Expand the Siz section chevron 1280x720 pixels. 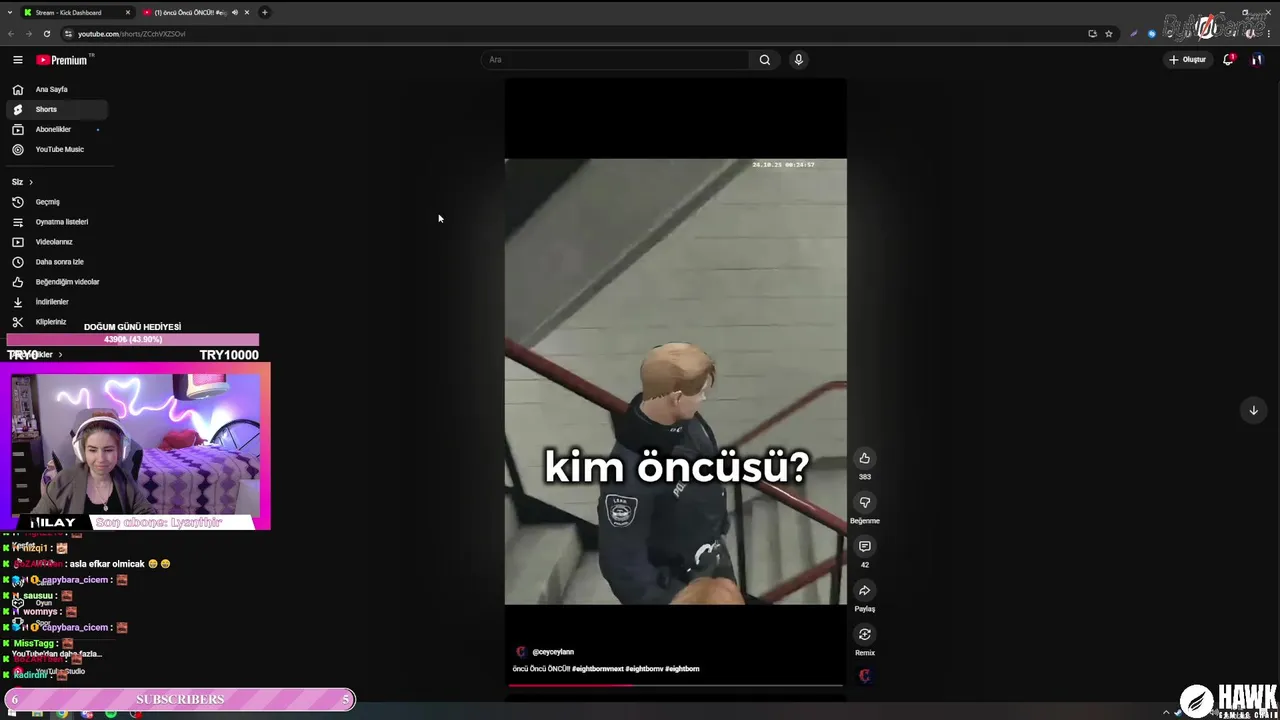31,182
